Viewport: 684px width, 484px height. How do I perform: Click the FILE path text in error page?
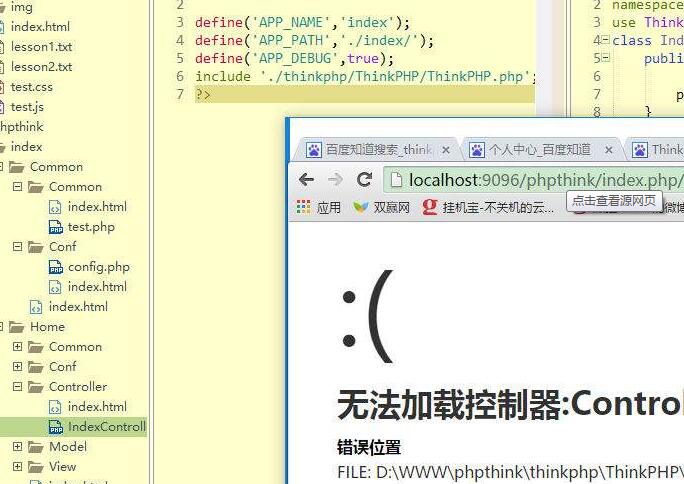(x=510, y=473)
